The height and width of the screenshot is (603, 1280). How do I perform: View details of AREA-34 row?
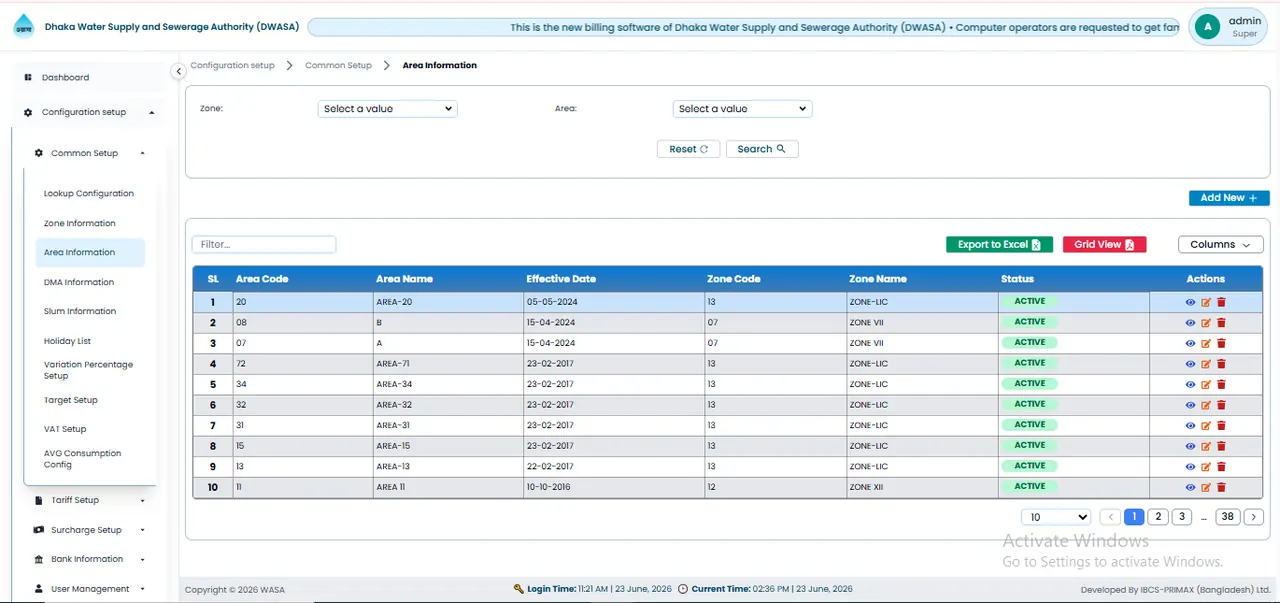(x=1190, y=384)
